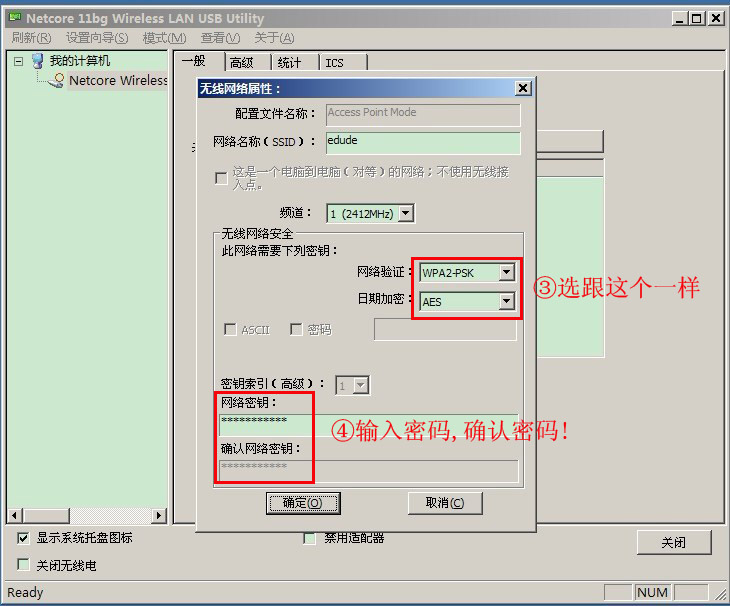Select the 我的计算机 tree item text

coord(80,61)
